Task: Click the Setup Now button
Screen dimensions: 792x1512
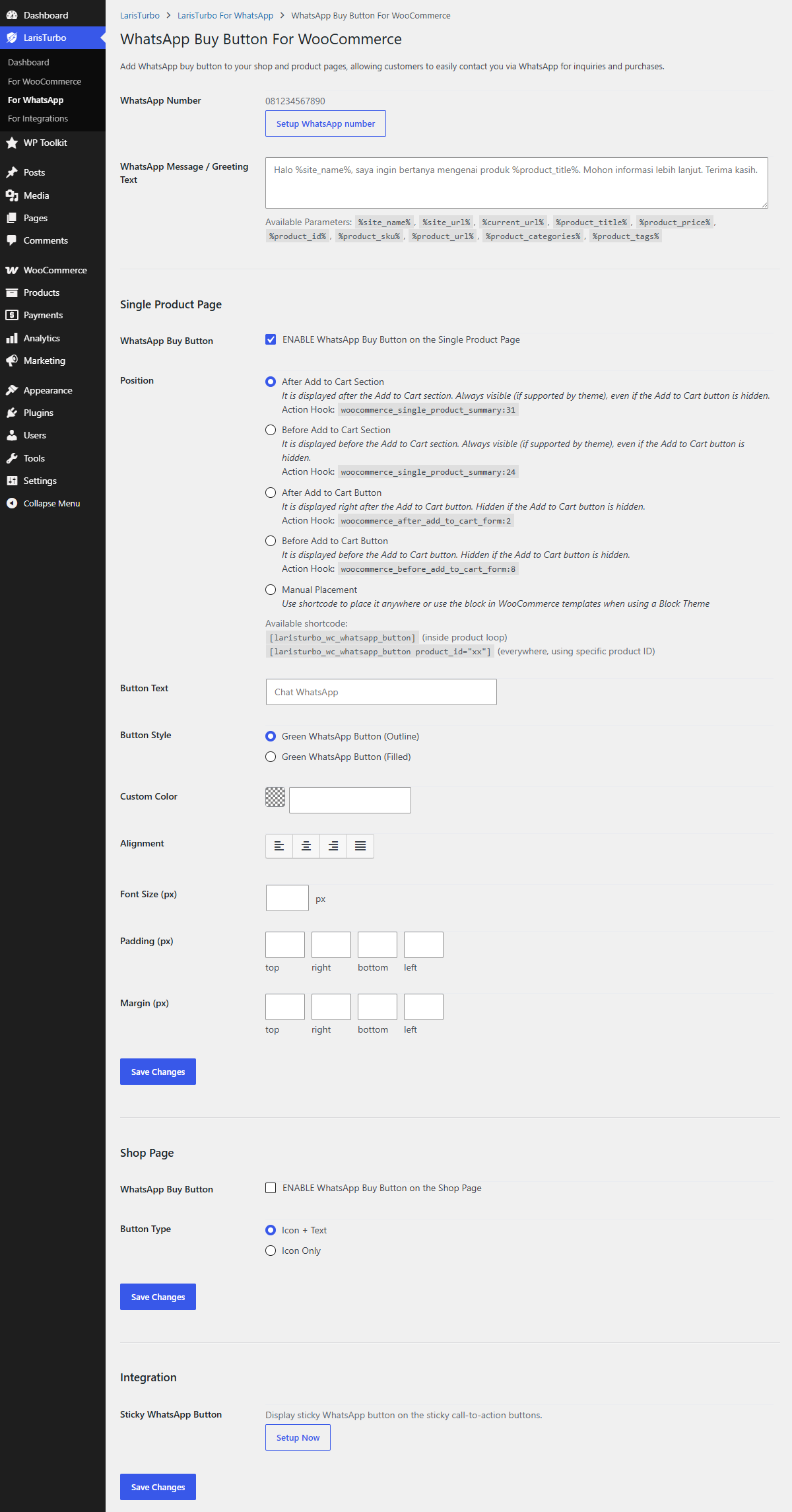Action: point(298,1437)
